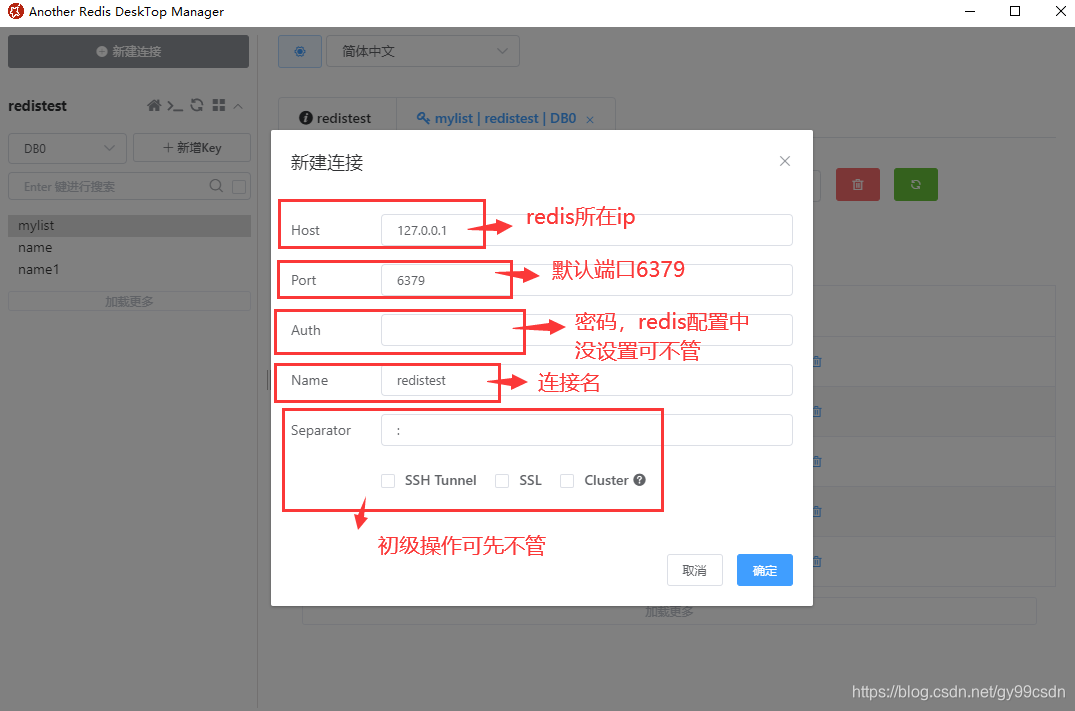The image size is (1075, 711).
Task: Click the Cluster help question icon
Action: point(640,480)
